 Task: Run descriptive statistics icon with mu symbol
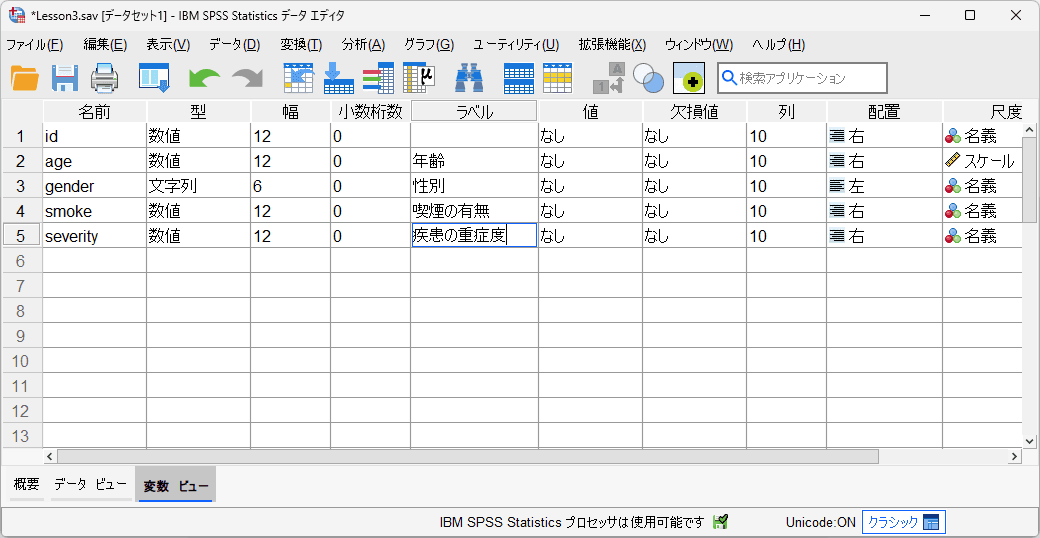coord(419,78)
